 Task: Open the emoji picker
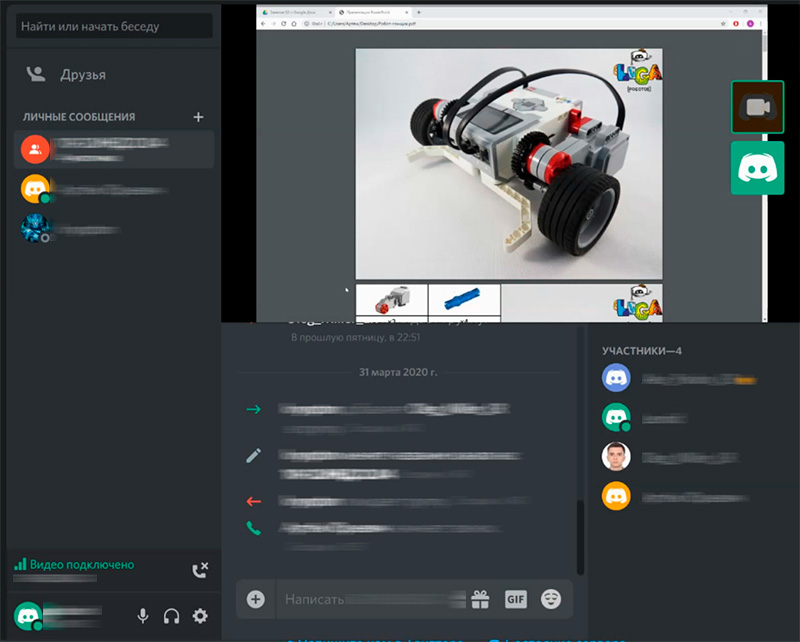point(550,599)
